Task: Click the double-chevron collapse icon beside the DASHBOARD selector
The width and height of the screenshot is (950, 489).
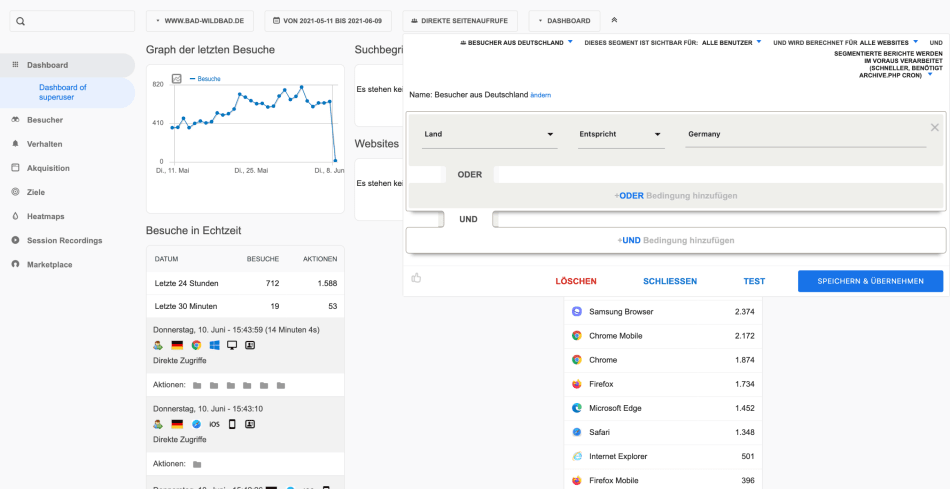Action: pyautogui.click(x=614, y=20)
